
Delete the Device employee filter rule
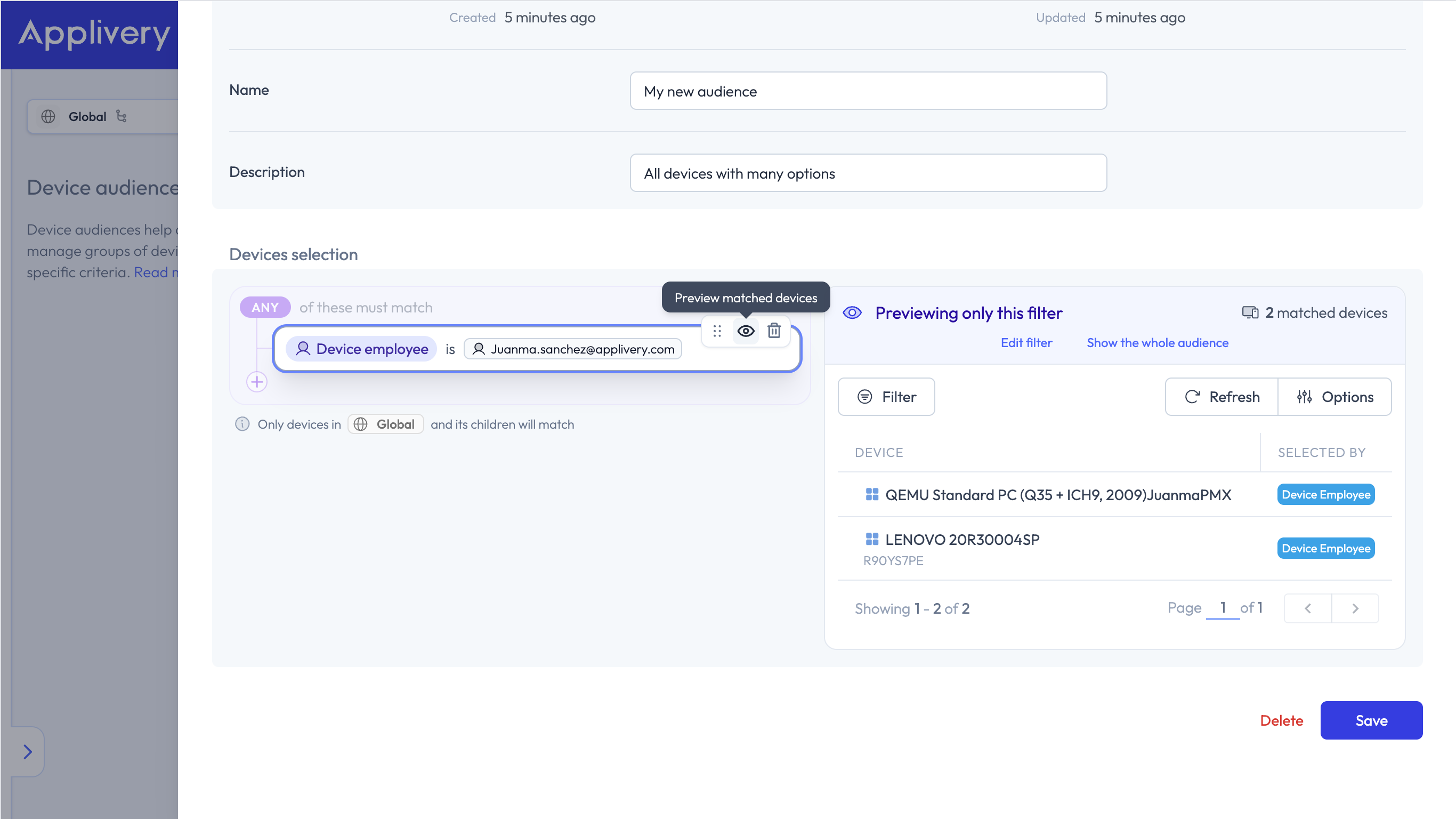(x=774, y=331)
